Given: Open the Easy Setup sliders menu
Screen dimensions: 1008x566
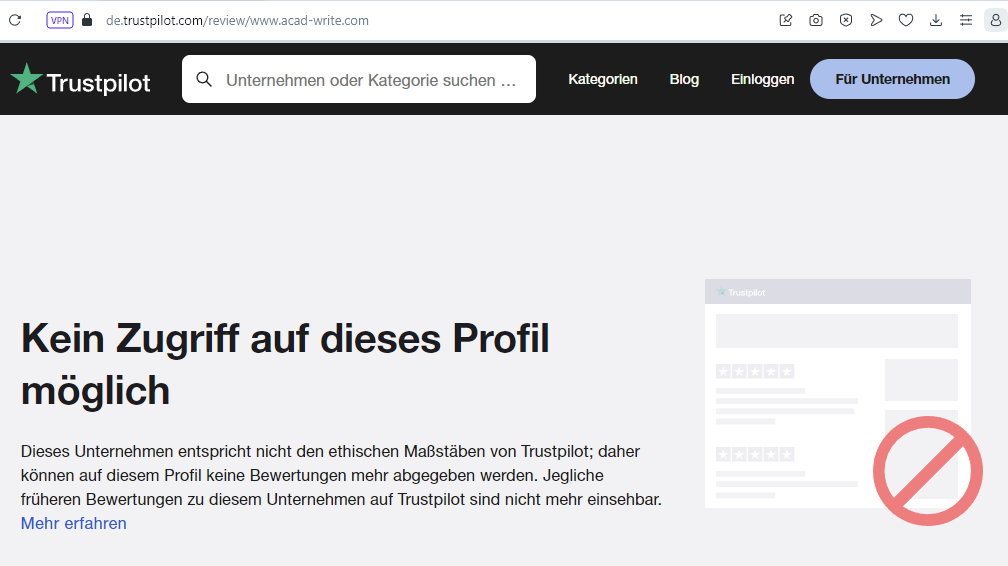Looking at the screenshot, I should [966, 20].
